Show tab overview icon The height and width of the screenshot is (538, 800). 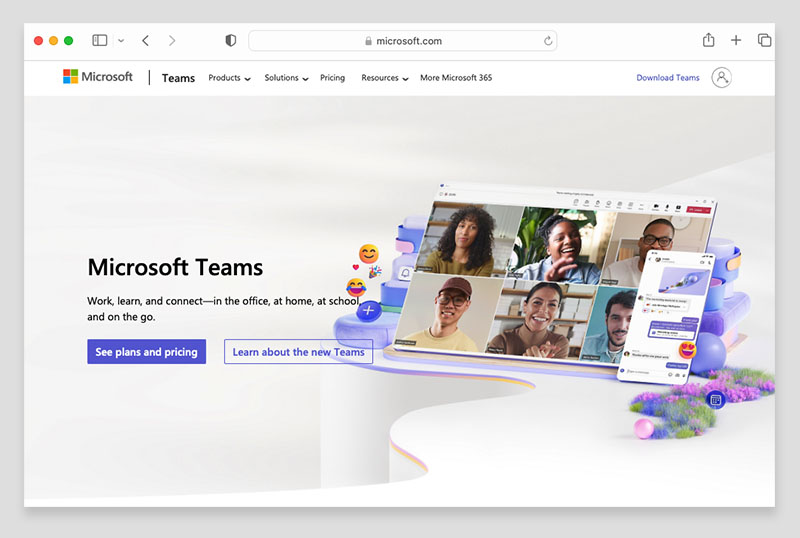pos(764,40)
